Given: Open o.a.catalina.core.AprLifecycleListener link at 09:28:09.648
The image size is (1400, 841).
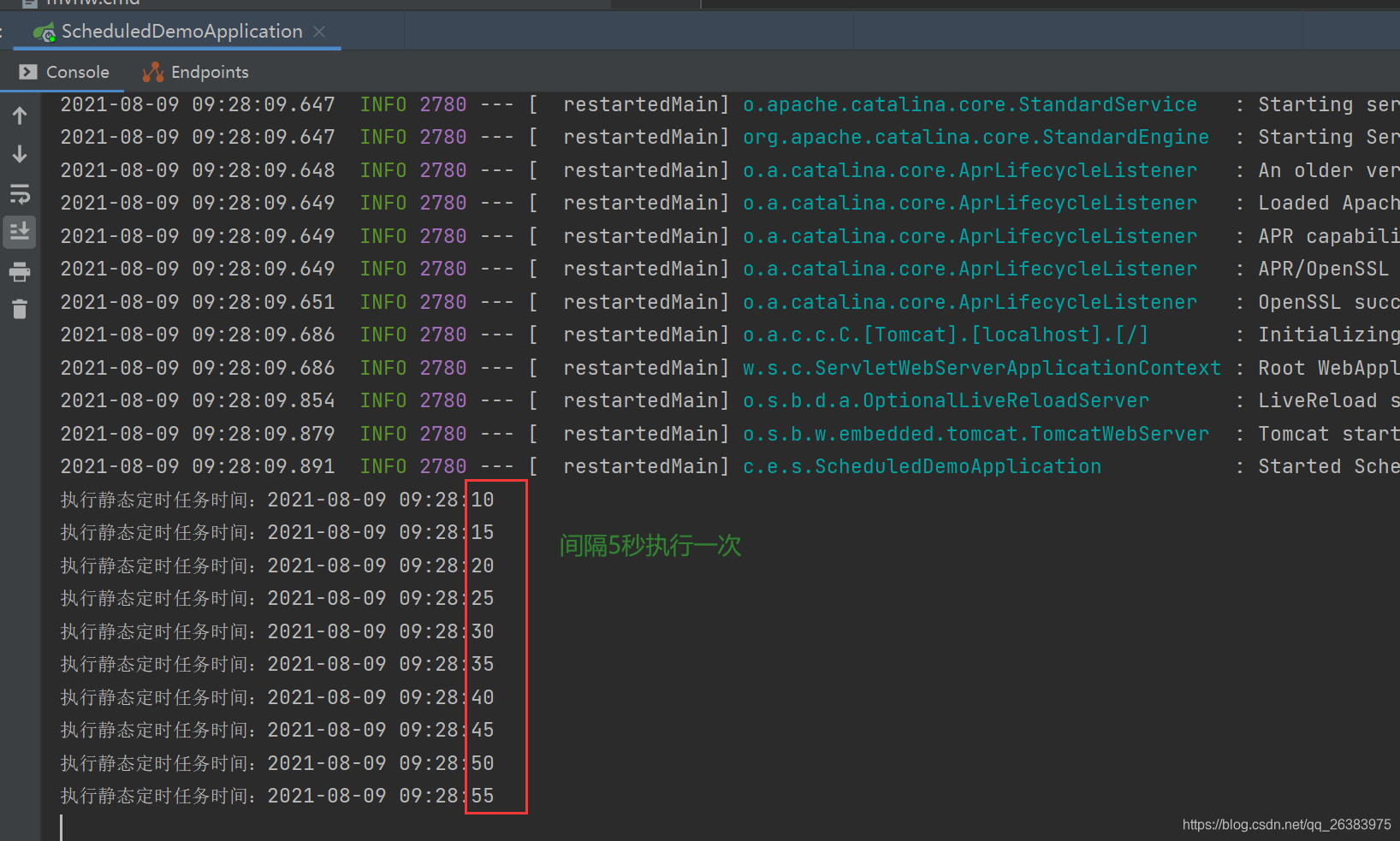Looking at the screenshot, I should [x=970, y=170].
